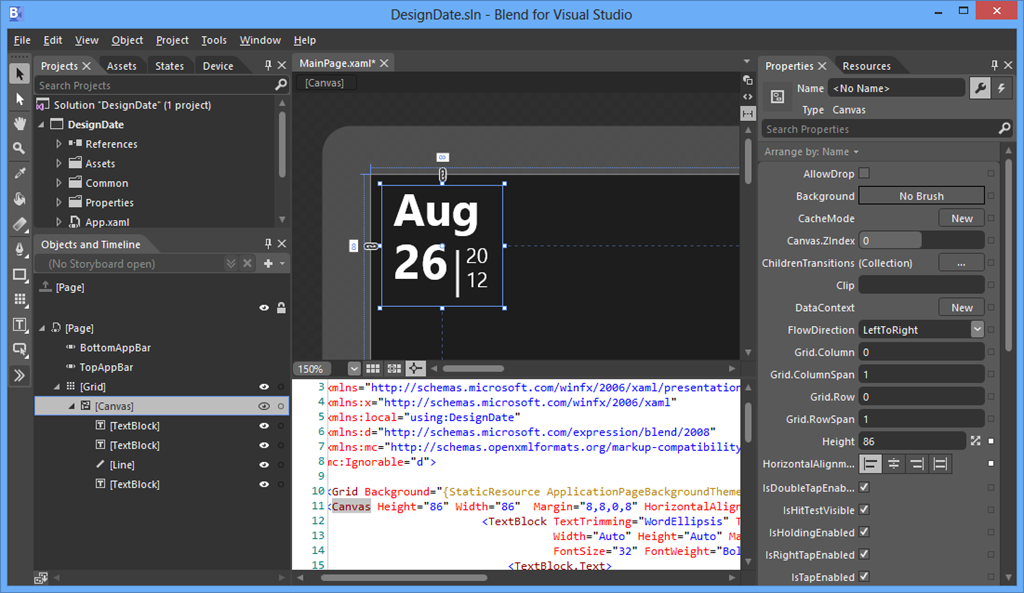Image resolution: width=1024 pixels, height=593 pixels.
Task: Uncheck IsHoldingEnabled checkbox
Action: click(x=864, y=532)
